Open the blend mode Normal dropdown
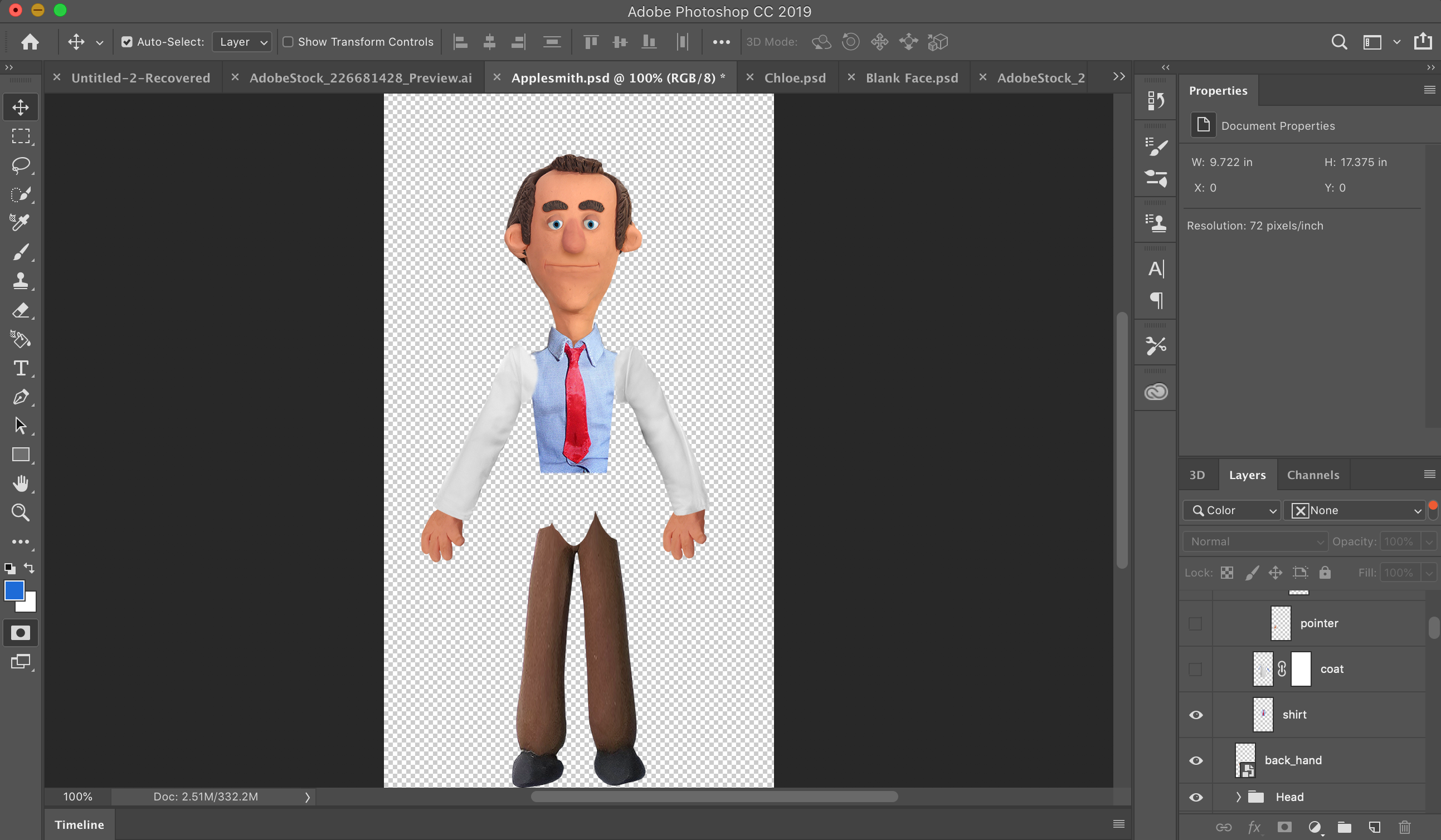1441x840 pixels. (1254, 541)
